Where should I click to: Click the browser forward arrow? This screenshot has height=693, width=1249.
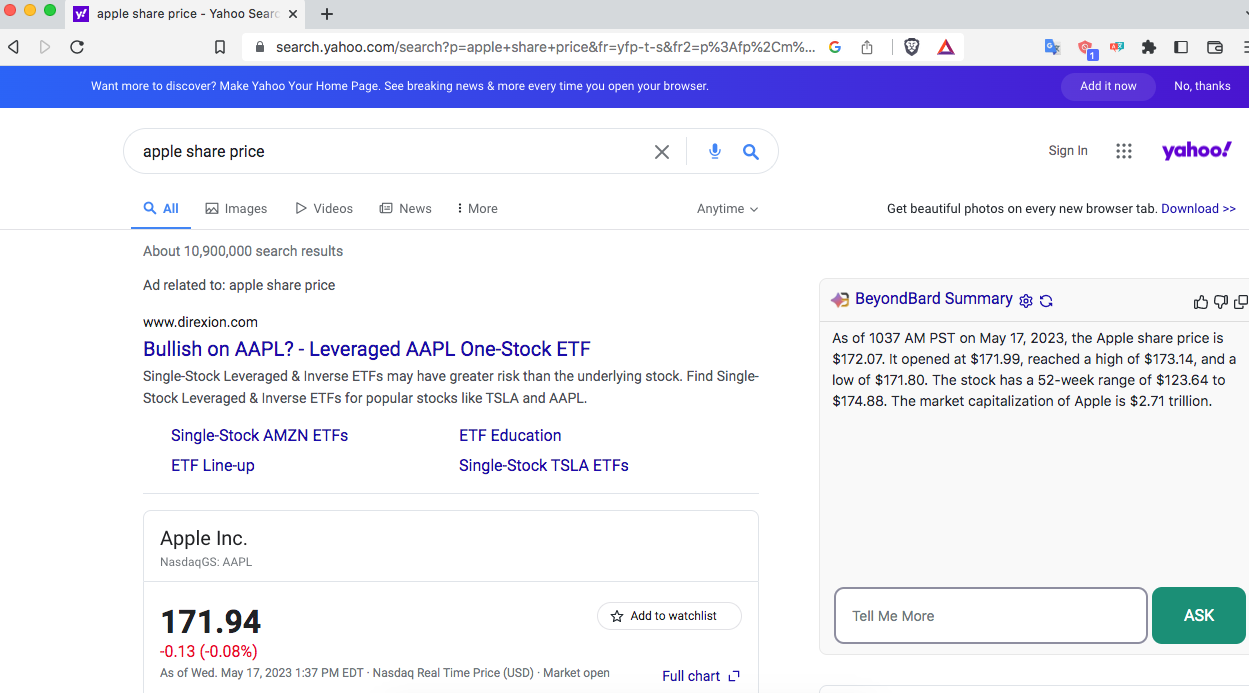click(x=45, y=47)
